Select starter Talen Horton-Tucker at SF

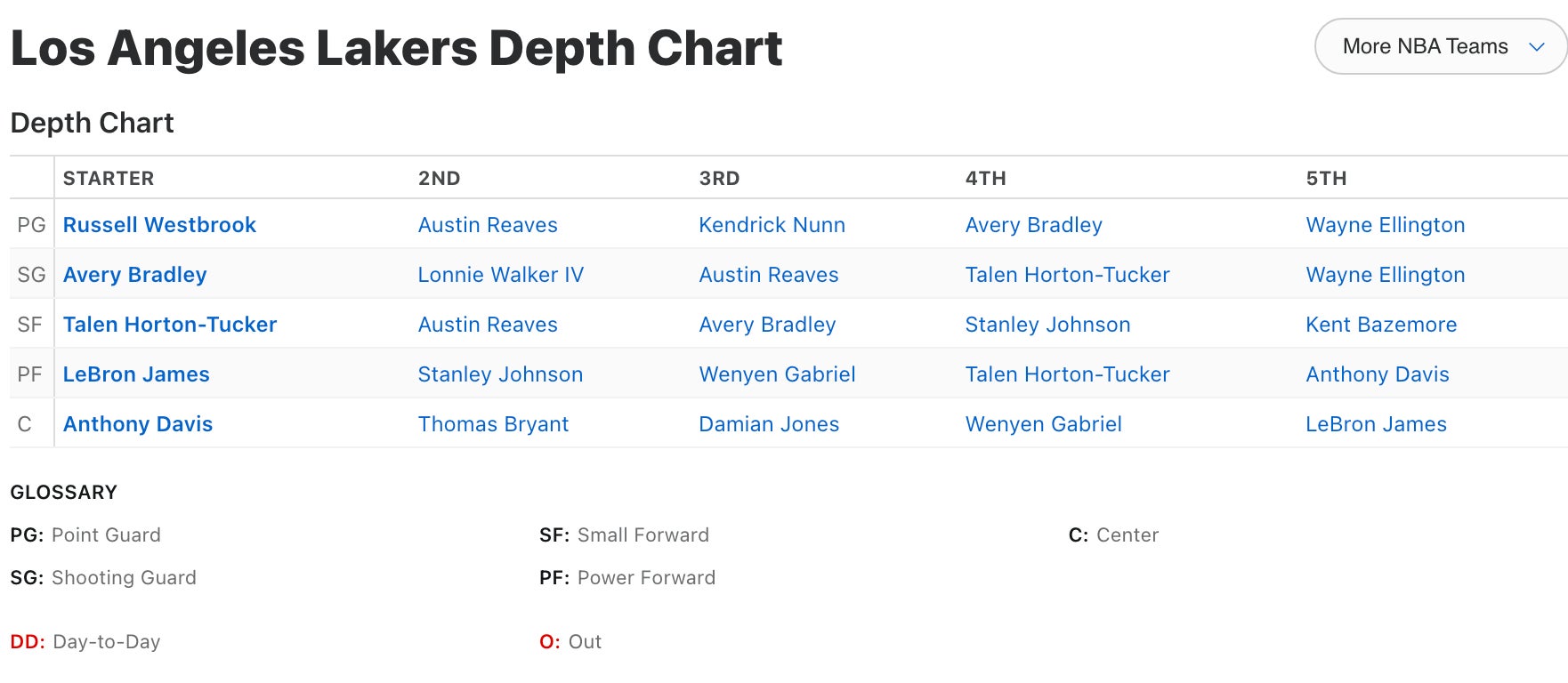pyautogui.click(x=169, y=325)
